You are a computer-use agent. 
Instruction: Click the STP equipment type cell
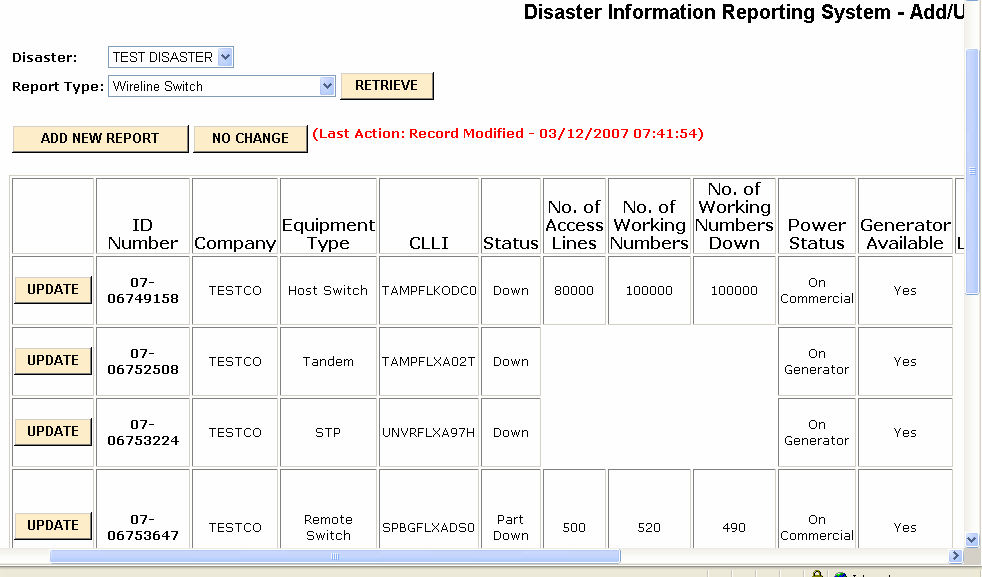pos(328,432)
